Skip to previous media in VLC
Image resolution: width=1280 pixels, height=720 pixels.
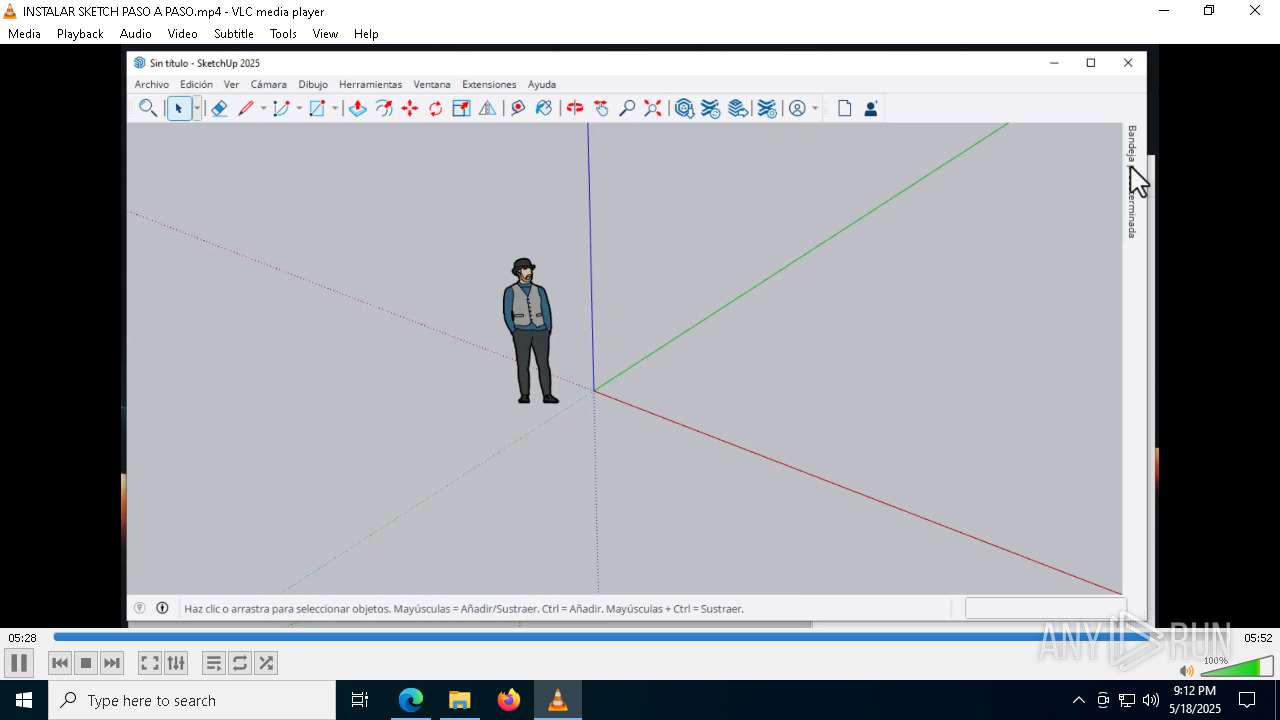tap(60, 663)
